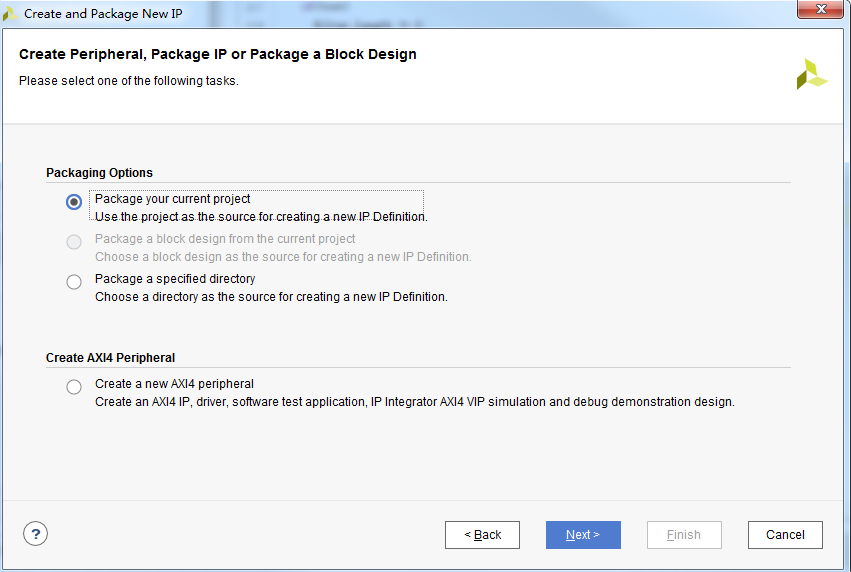Close the dialog with the red X button

click(x=821, y=9)
